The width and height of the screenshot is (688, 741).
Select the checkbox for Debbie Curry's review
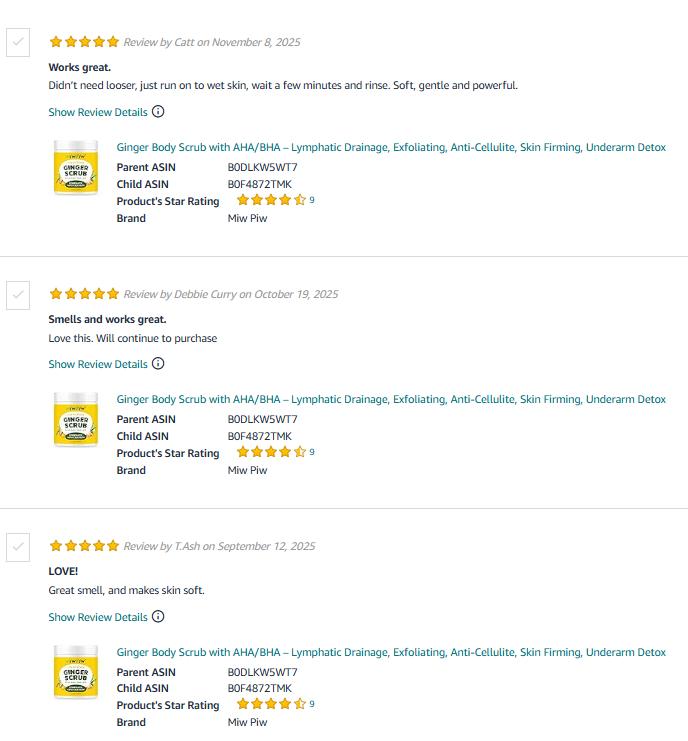[18, 295]
